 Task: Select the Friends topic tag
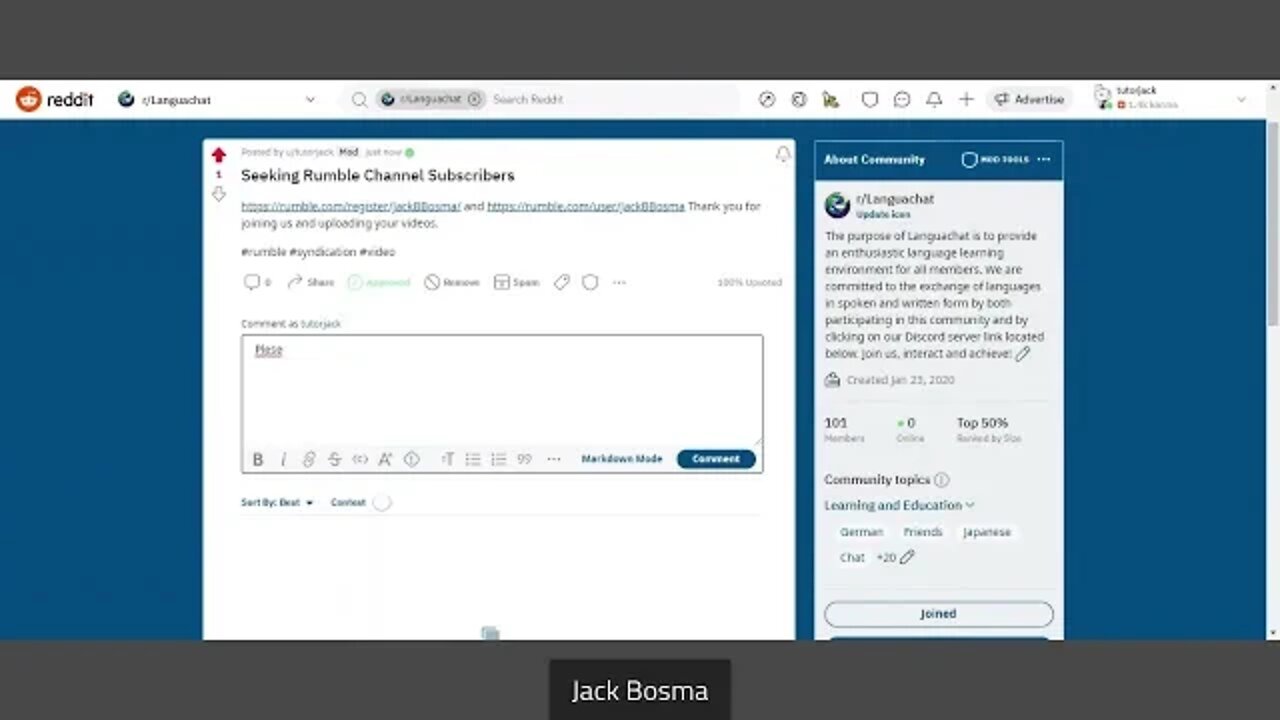923,532
